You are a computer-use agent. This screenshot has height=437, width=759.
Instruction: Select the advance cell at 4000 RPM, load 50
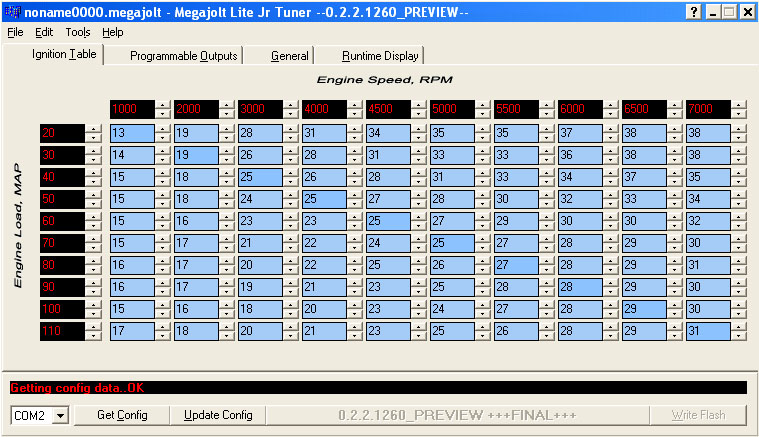(x=324, y=199)
